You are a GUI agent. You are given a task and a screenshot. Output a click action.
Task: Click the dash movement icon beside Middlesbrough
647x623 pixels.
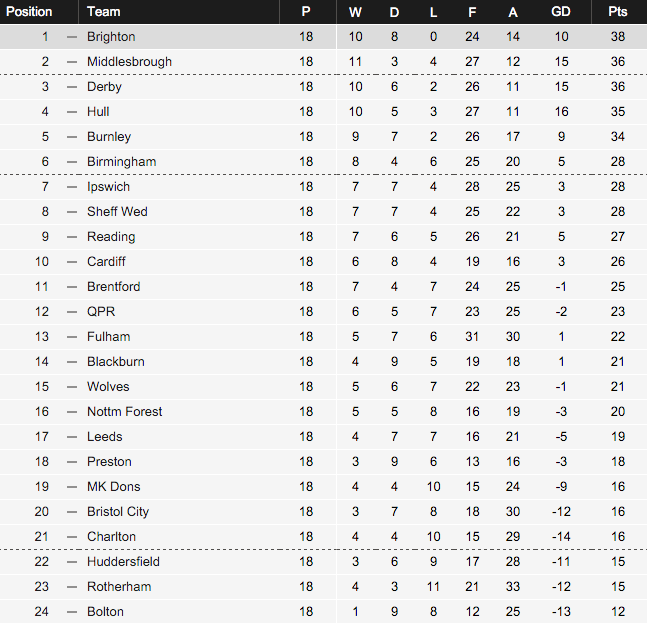72,62
